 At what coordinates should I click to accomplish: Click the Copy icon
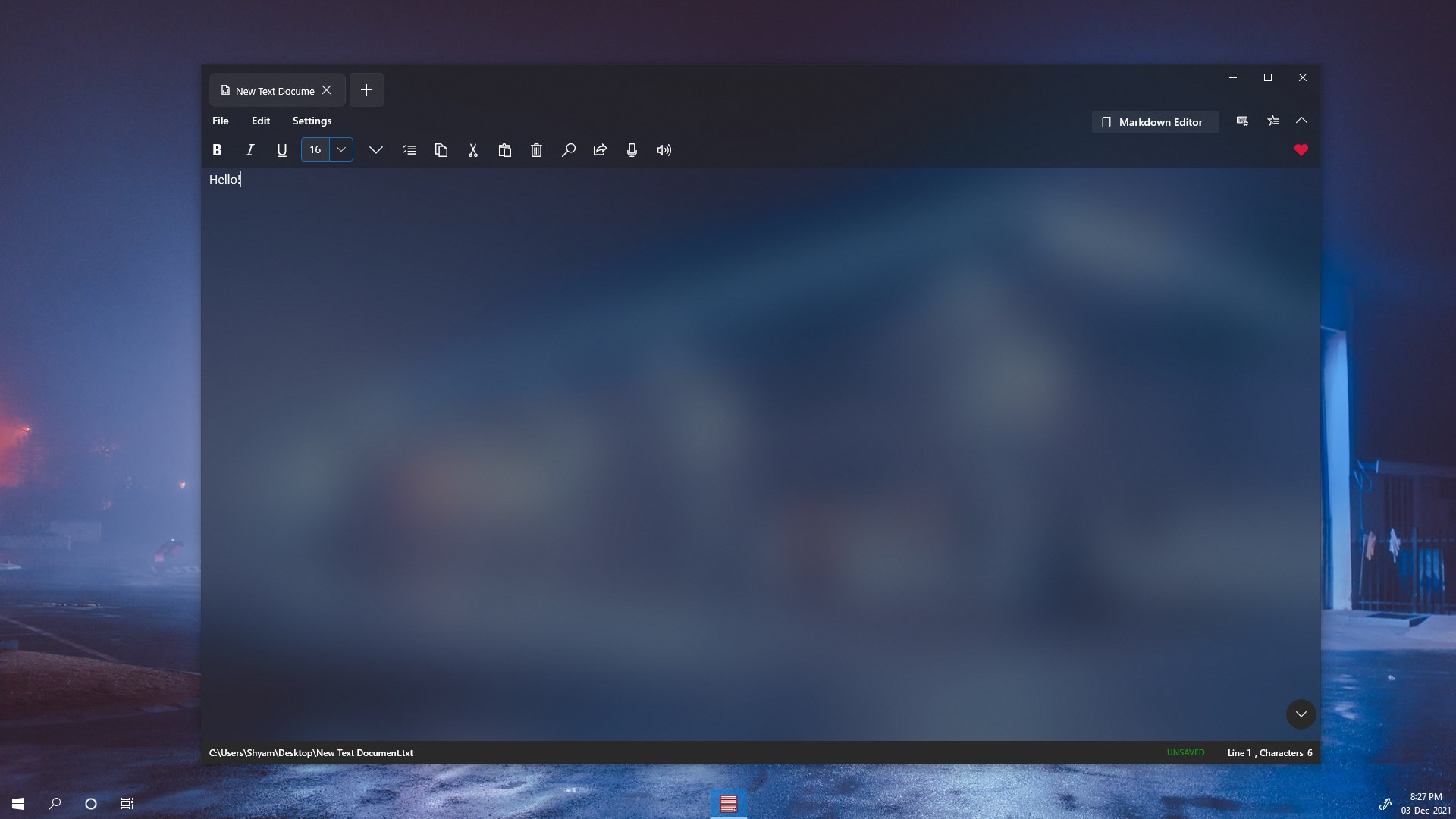[441, 150]
